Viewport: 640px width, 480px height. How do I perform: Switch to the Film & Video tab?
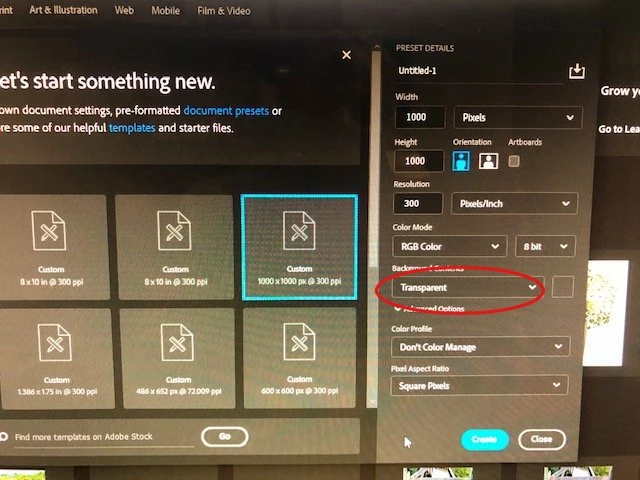pos(224,11)
